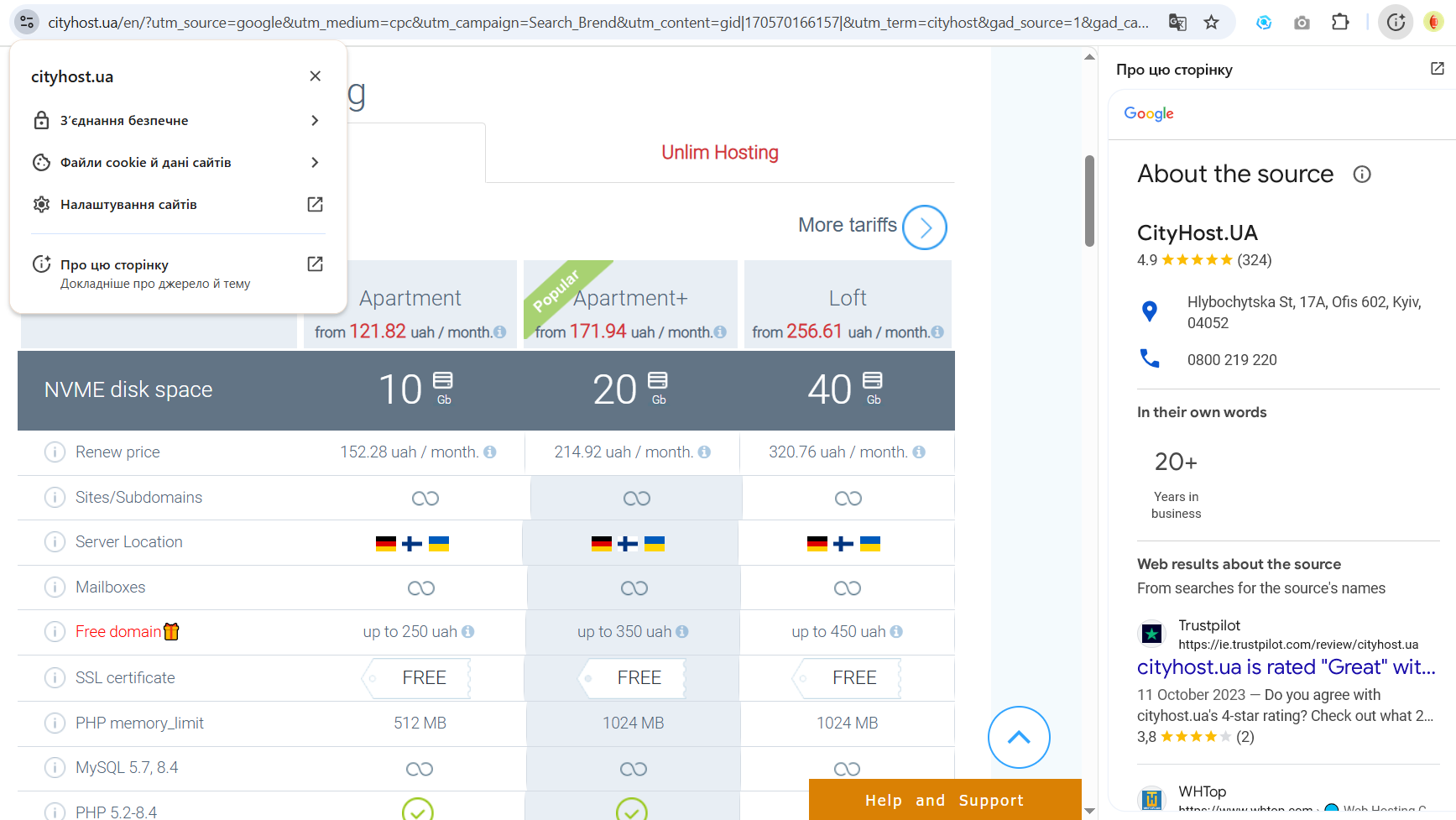The height and width of the screenshot is (820, 1456).
Task: Open the browser extensions puzzle icon
Action: click(x=1340, y=23)
